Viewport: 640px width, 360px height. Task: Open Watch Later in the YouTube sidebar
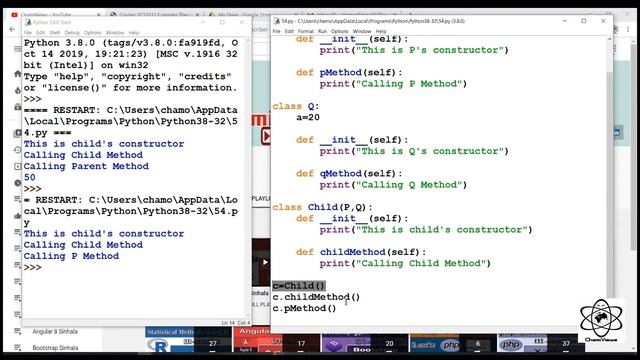18,183
